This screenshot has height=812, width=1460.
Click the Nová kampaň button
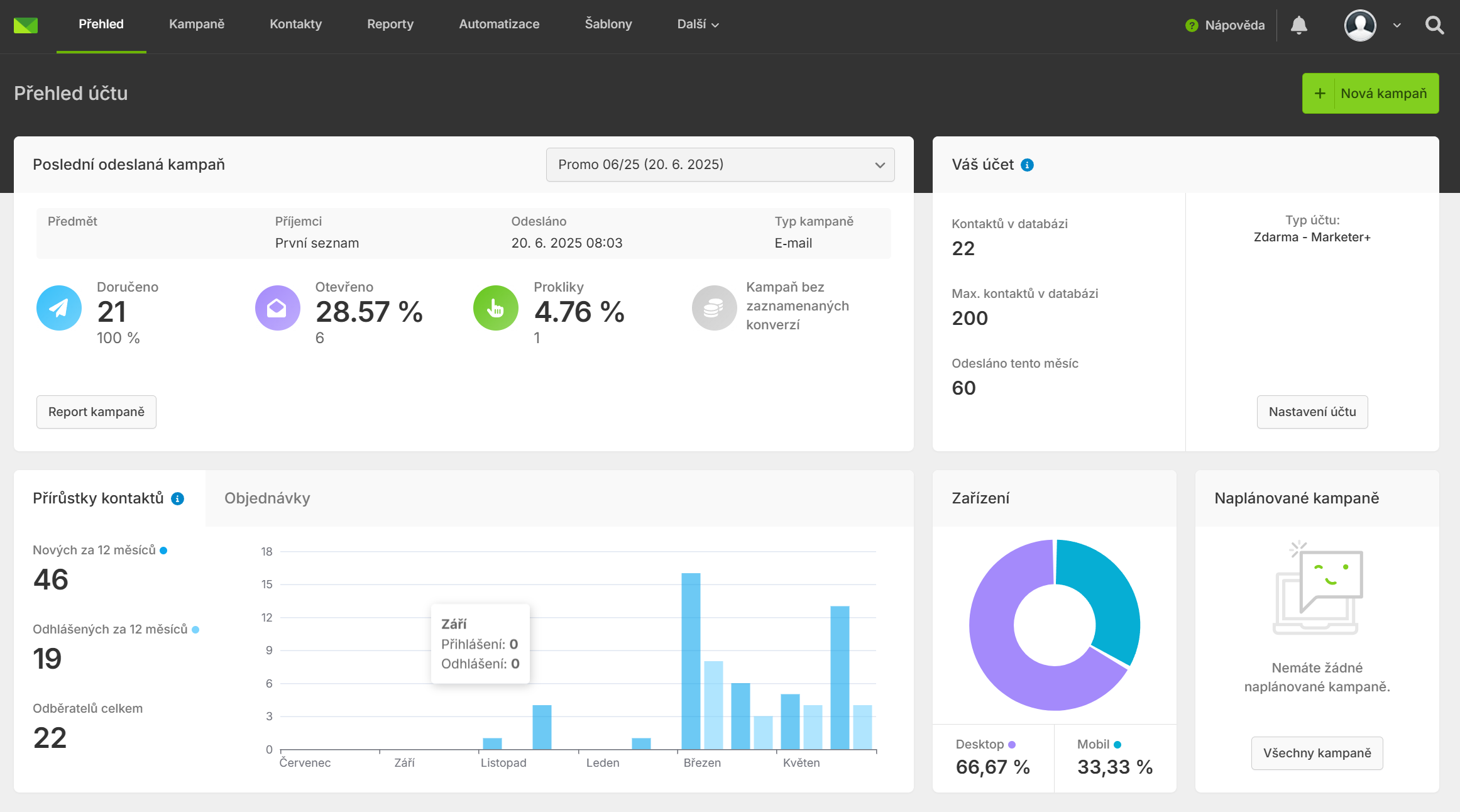1370,94
